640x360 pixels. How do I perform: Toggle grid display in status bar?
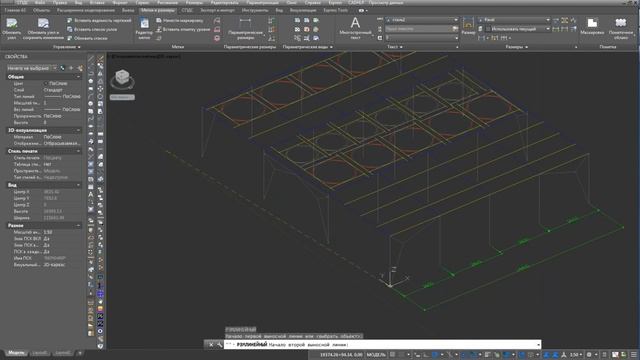point(392,355)
